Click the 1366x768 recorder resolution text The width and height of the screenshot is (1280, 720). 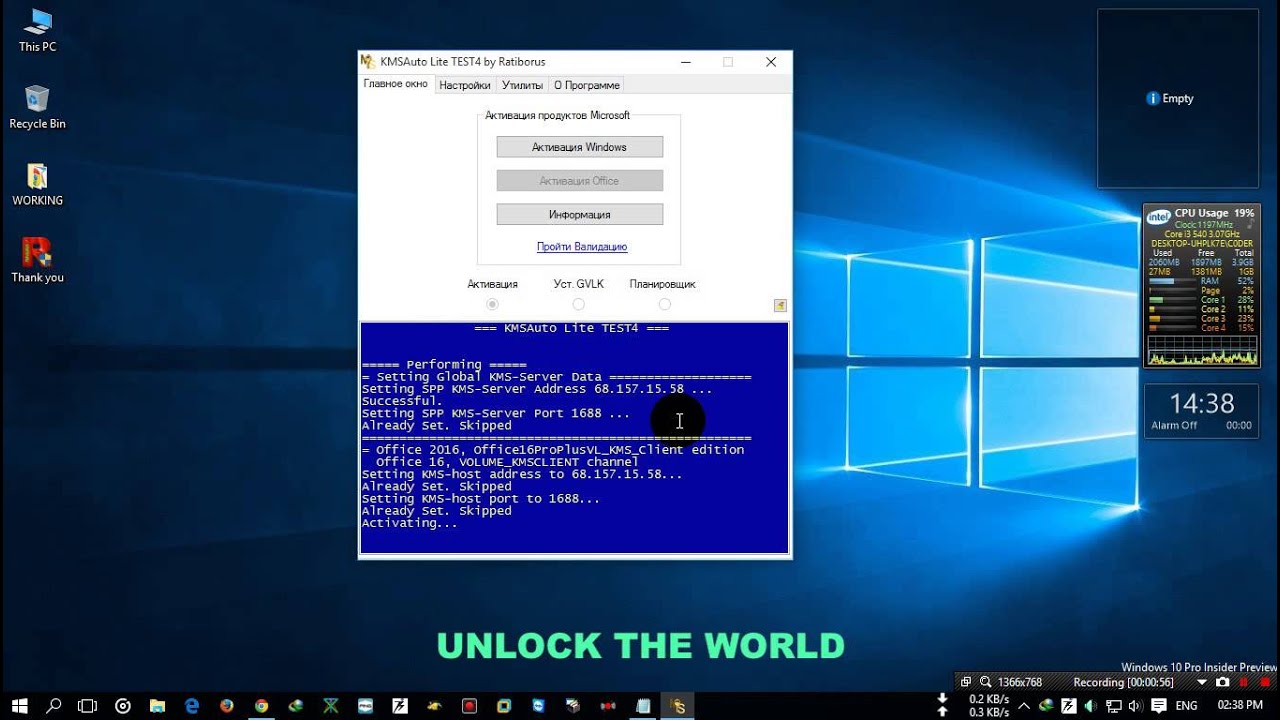point(1020,682)
